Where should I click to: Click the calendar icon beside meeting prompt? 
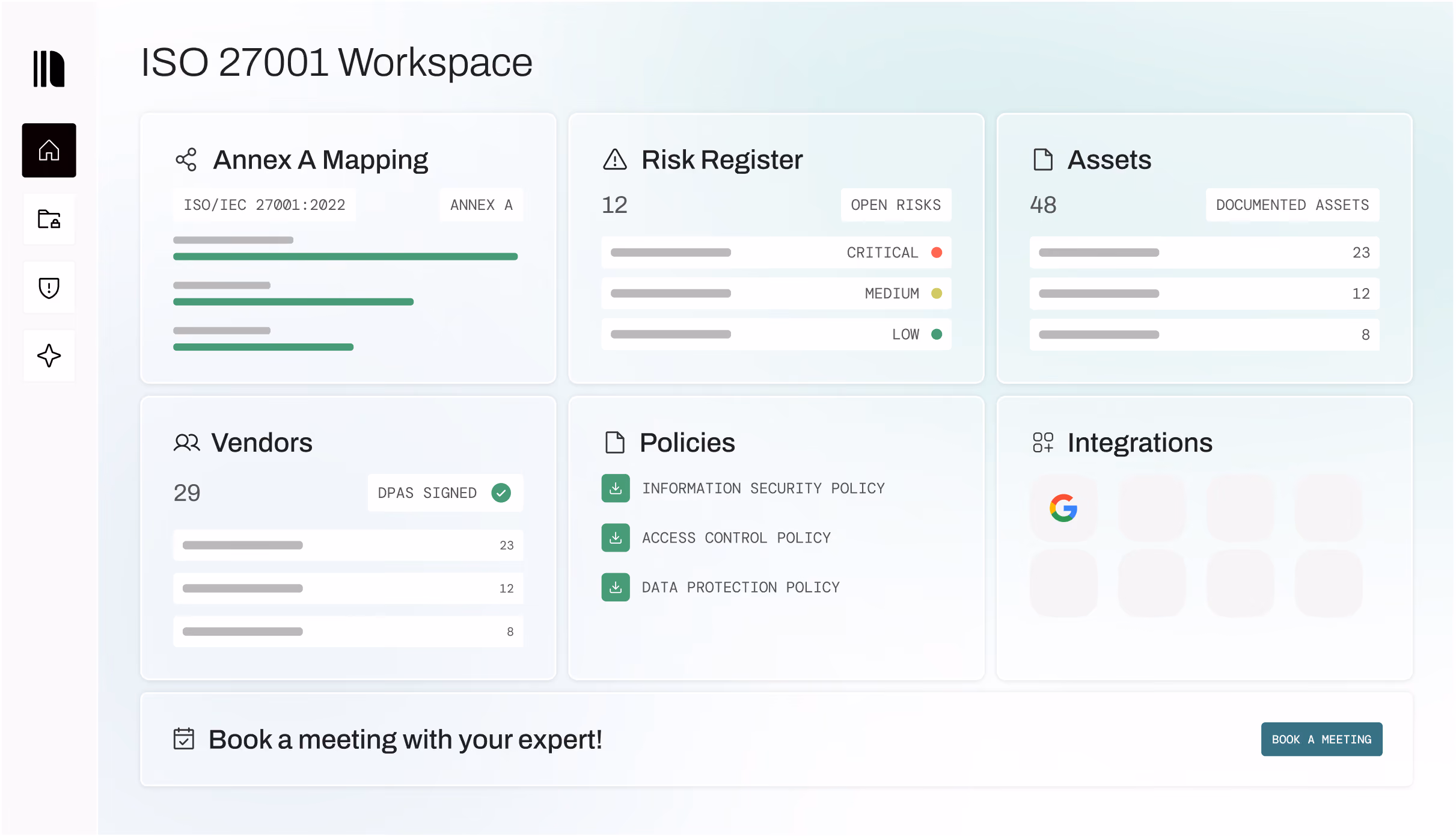[x=184, y=739]
